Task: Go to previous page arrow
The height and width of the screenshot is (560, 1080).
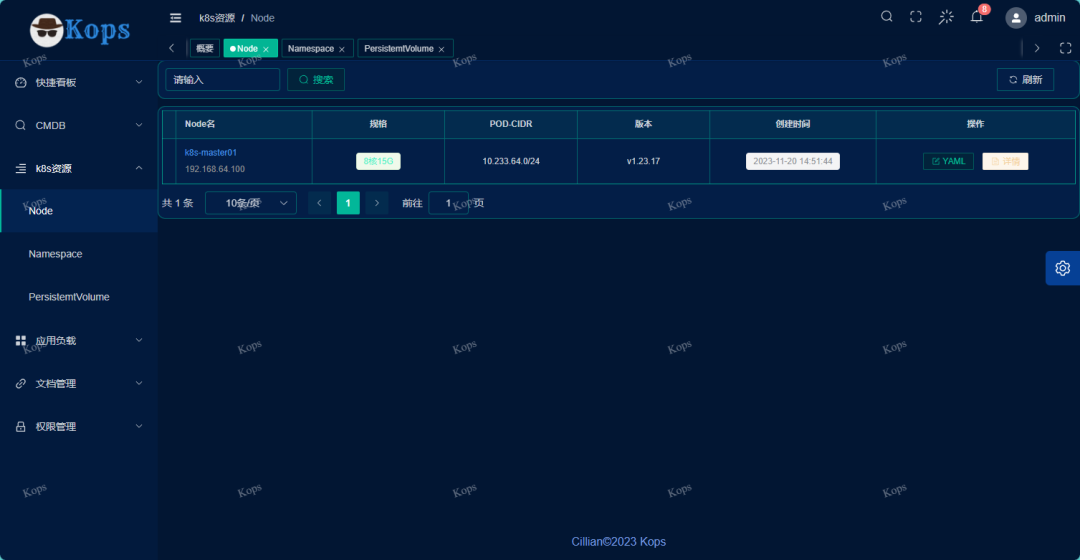Action: coord(320,203)
